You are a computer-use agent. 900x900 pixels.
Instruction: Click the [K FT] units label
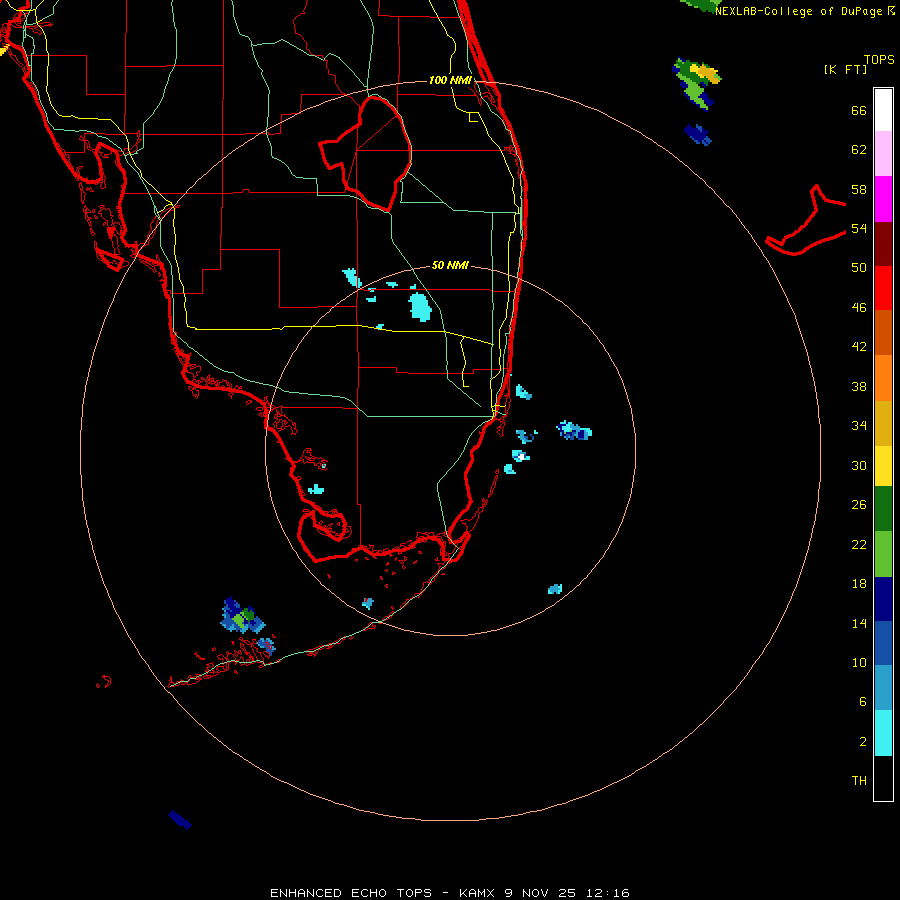click(845, 69)
